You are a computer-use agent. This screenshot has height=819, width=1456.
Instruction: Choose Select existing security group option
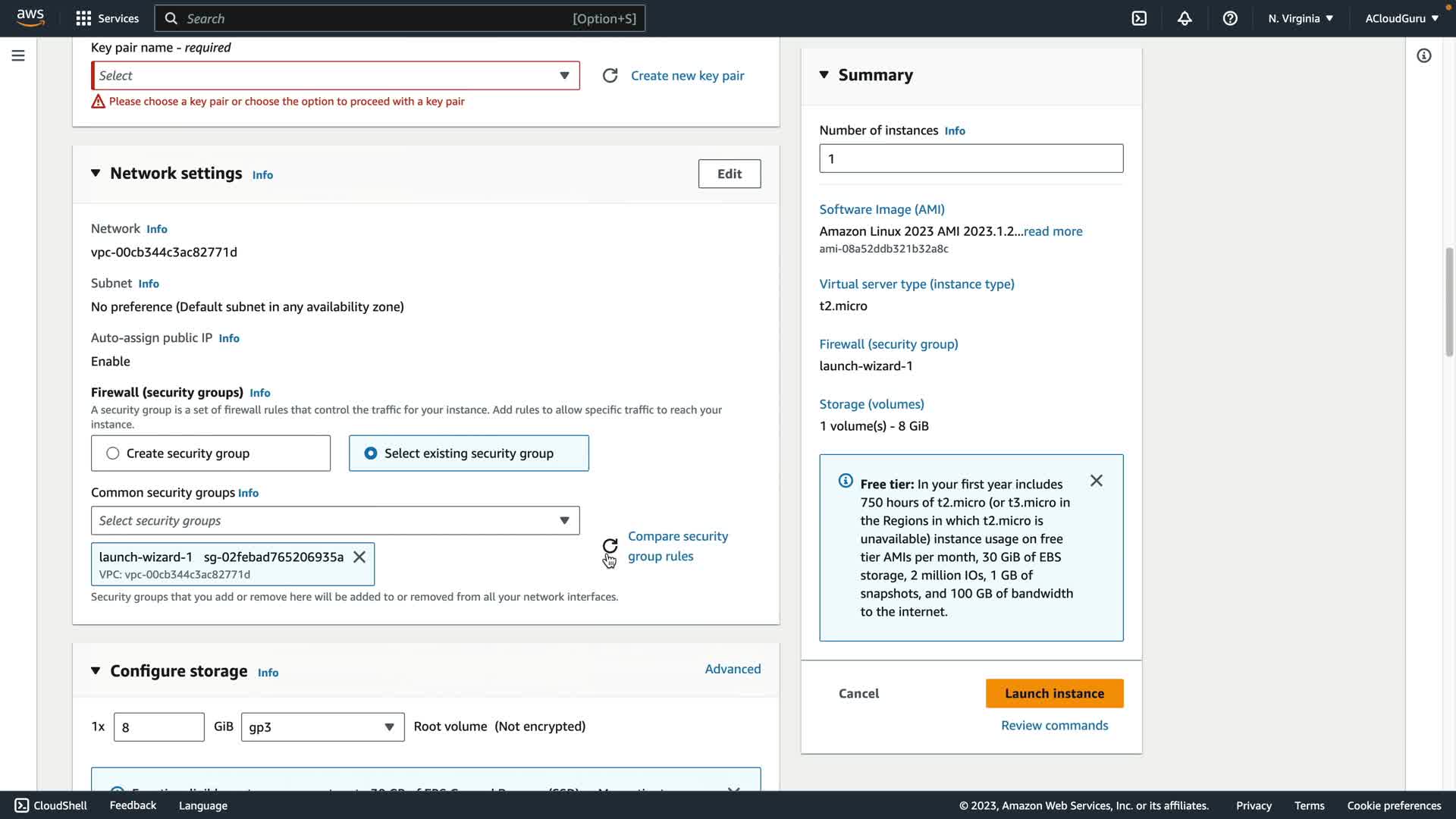(371, 453)
